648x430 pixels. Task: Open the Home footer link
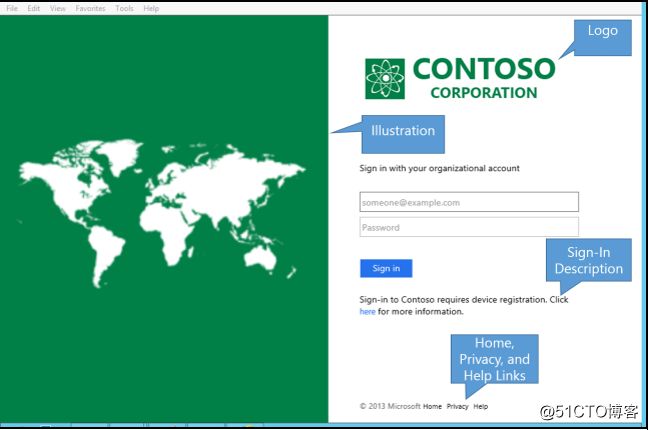point(432,406)
